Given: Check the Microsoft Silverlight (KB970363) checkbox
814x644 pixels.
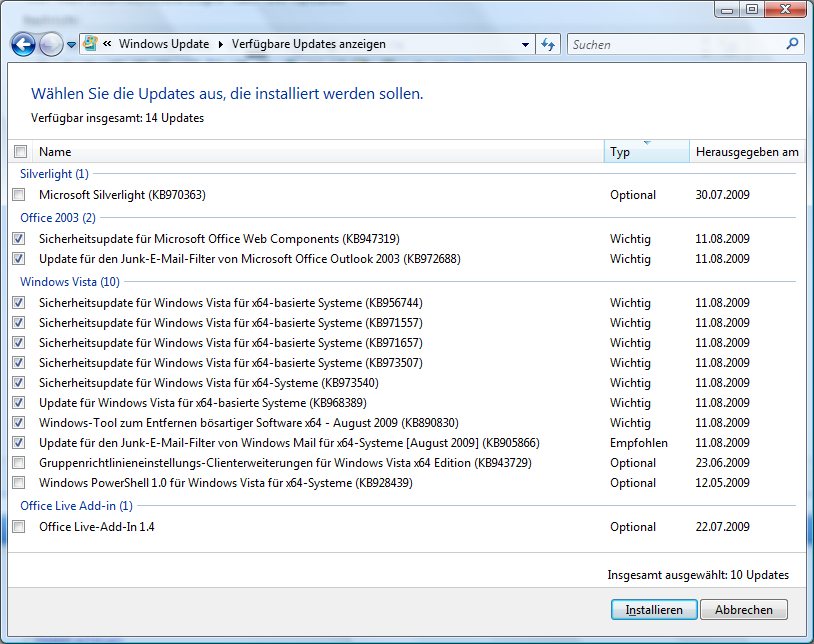Looking at the screenshot, I should pos(19,195).
